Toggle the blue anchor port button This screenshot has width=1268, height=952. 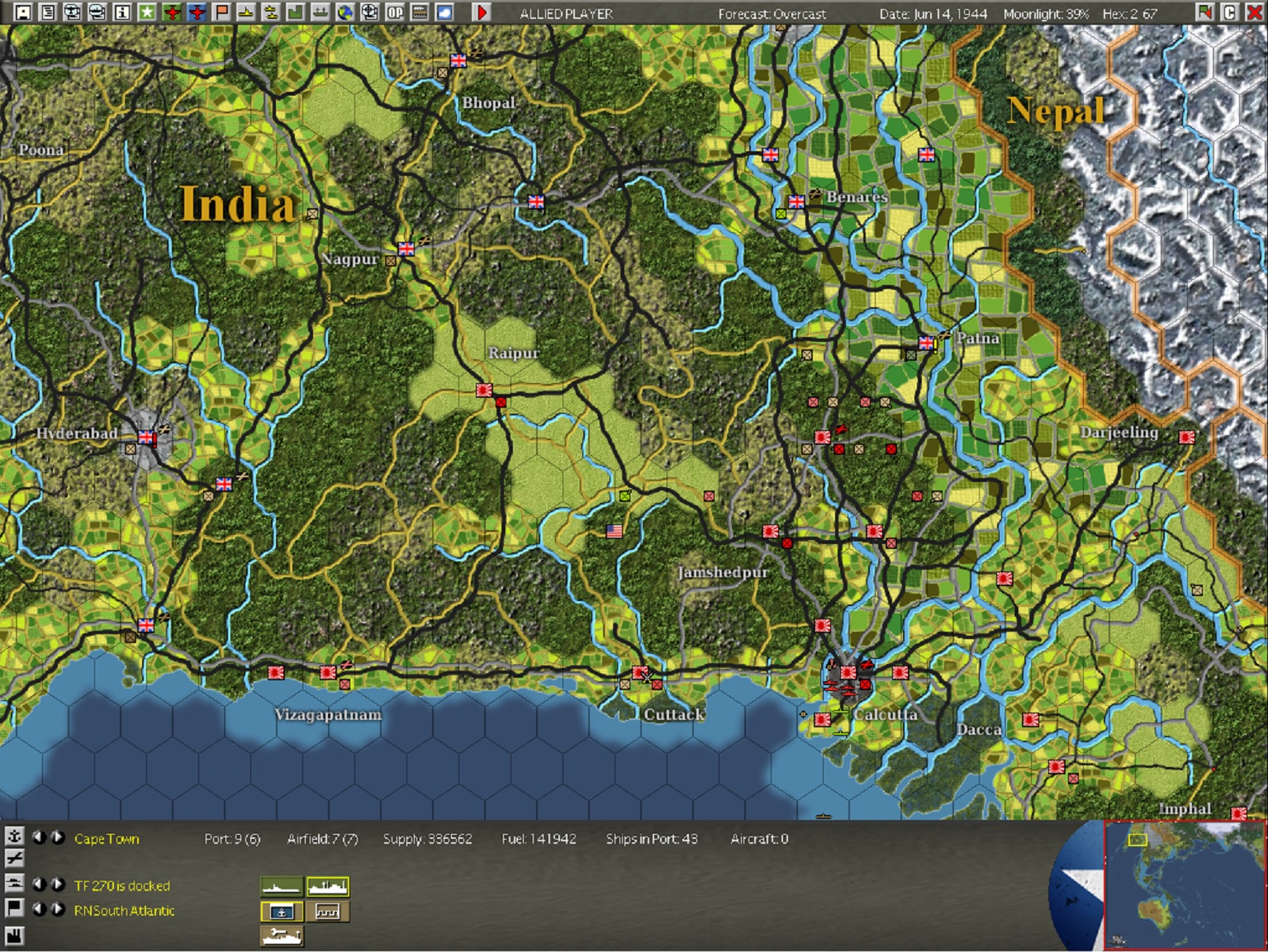(x=282, y=912)
